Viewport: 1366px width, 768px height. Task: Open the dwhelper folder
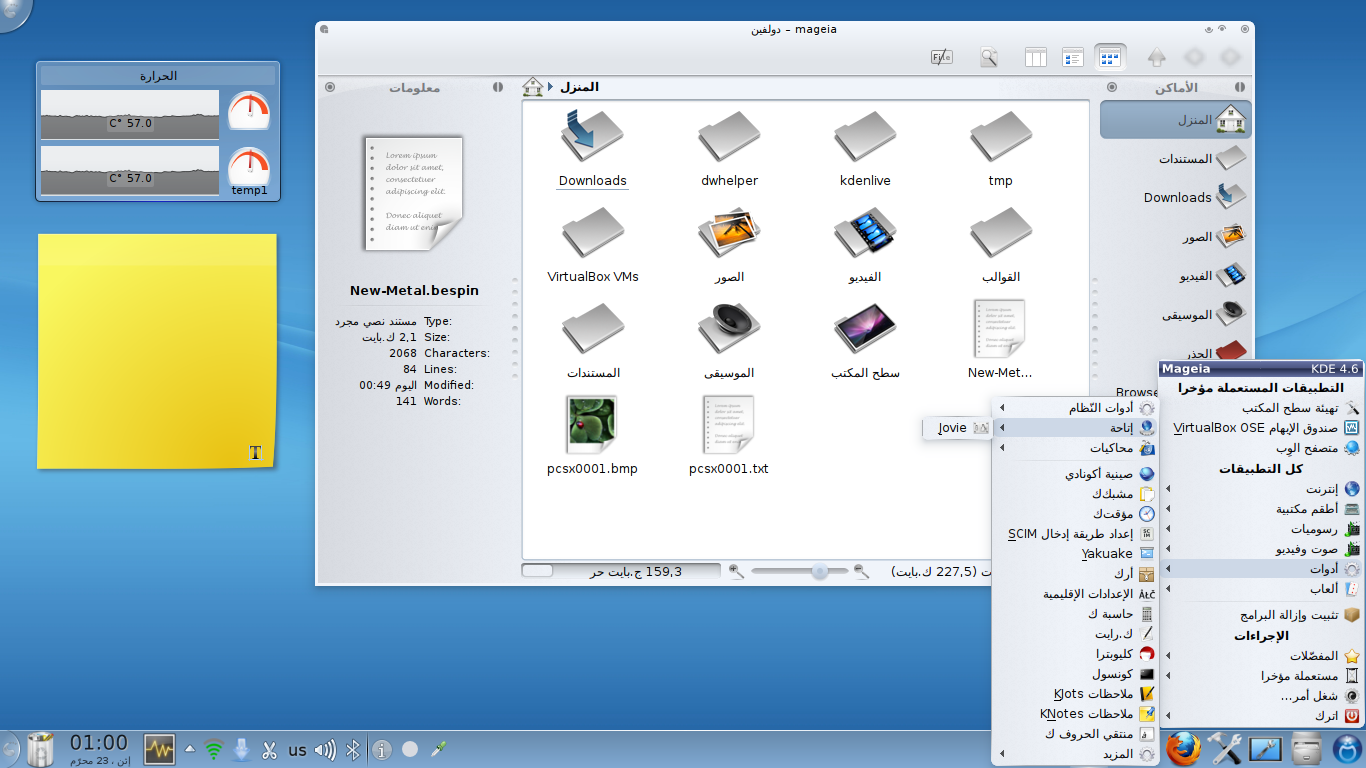click(729, 148)
